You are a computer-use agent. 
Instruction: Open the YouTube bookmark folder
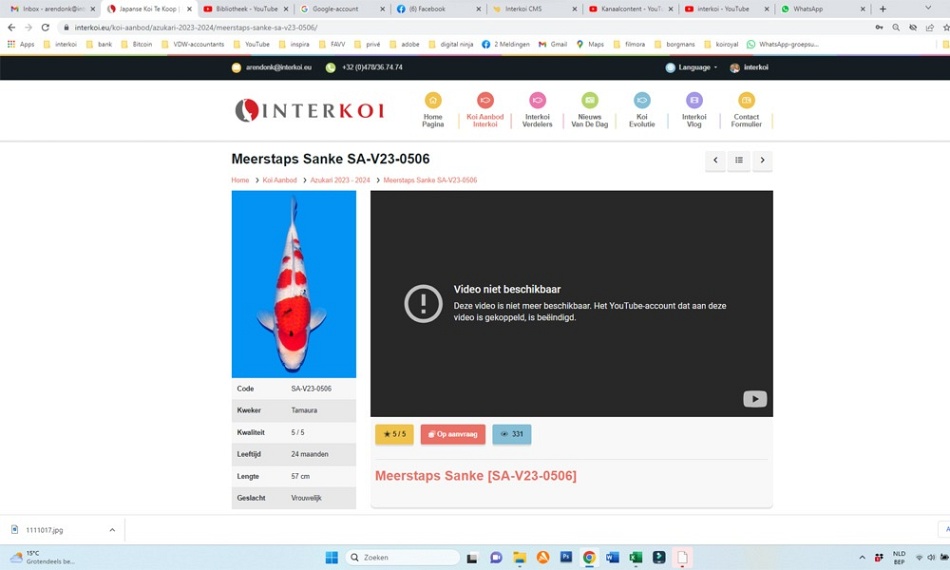[251, 44]
